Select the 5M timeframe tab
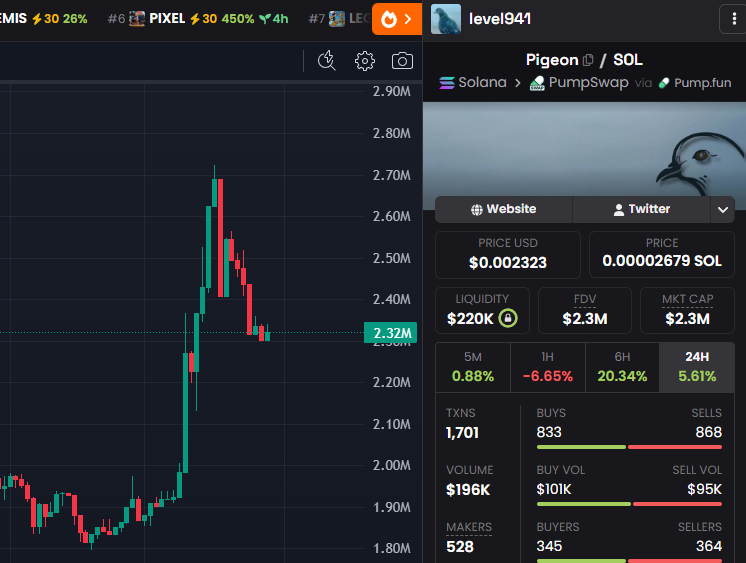The image size is (746, 563). coord(473,367)
